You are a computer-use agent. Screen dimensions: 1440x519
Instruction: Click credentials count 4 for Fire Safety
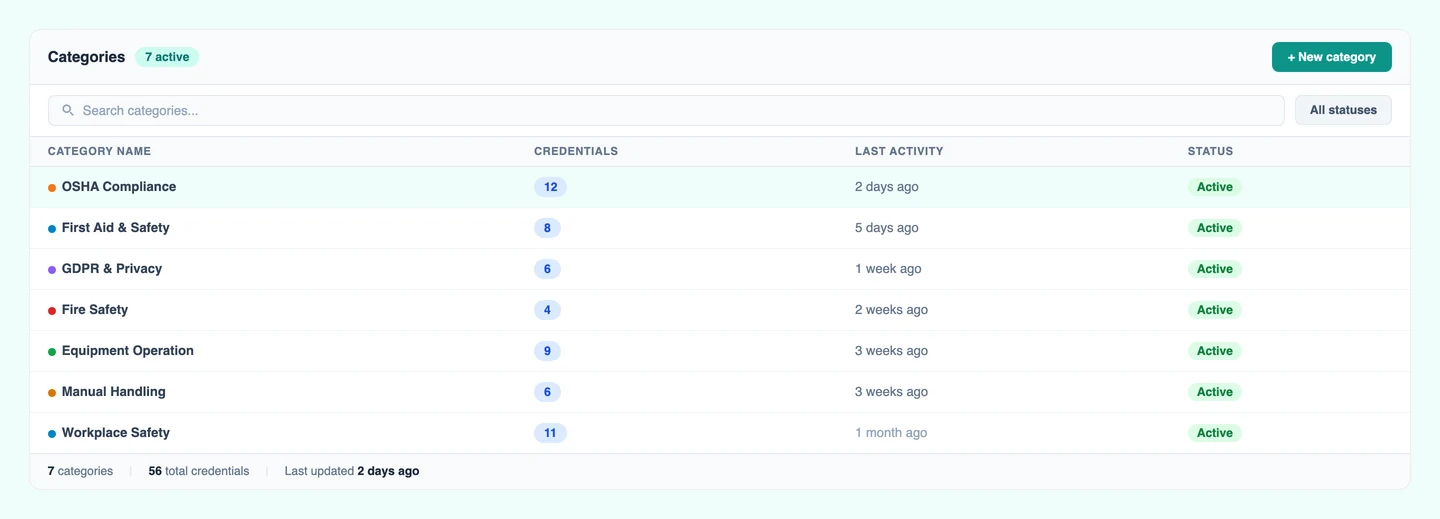click(x=547, y=310)
